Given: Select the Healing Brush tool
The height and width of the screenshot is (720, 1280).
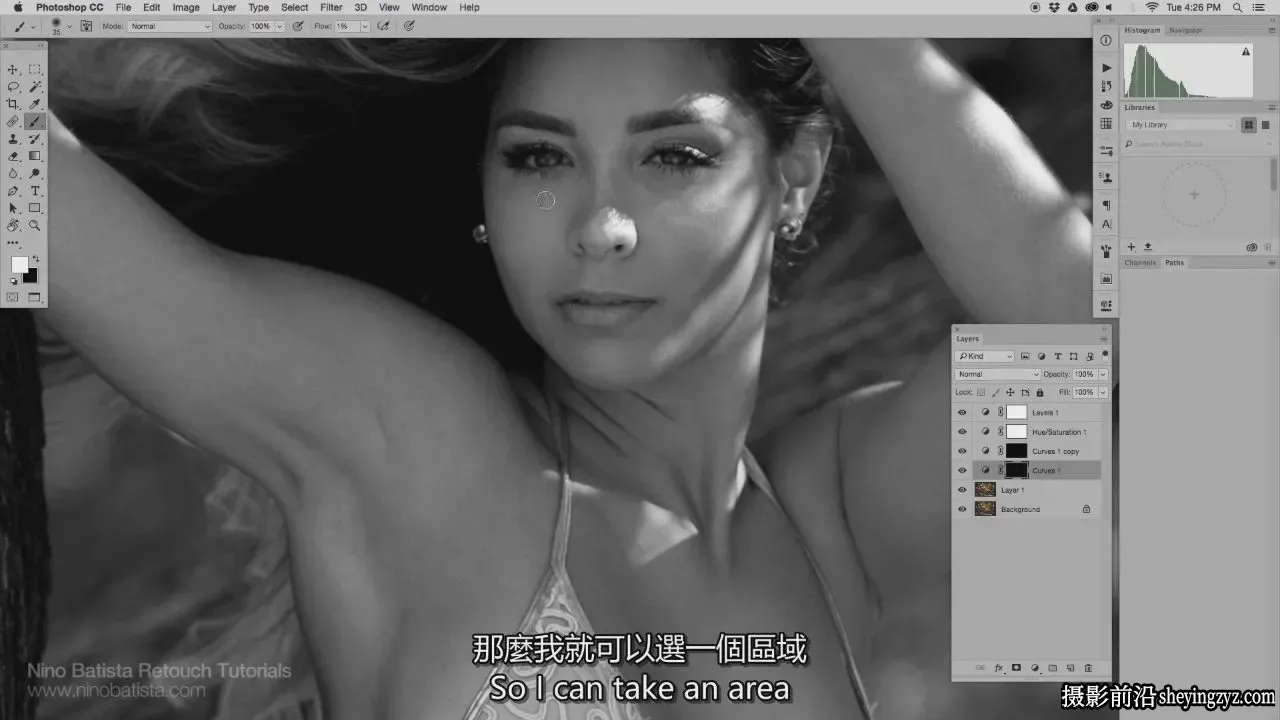Looking at the screenshot, I should [14, 121].
